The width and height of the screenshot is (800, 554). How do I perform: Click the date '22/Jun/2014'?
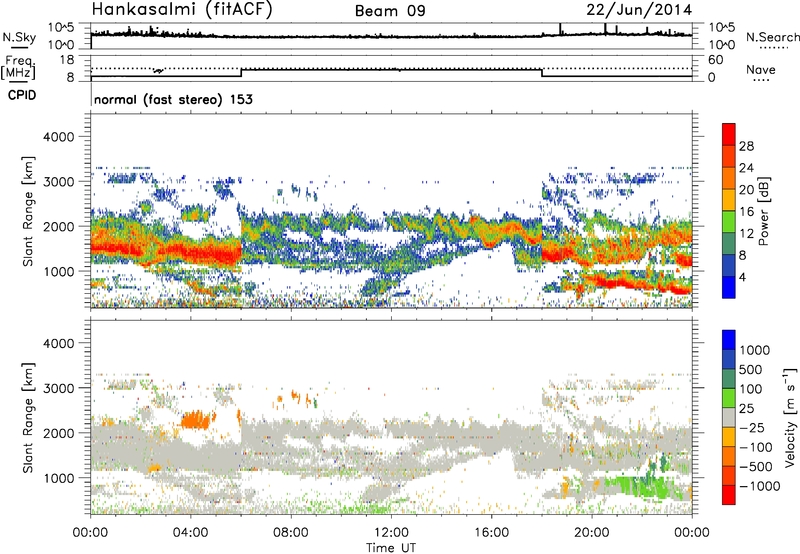click(639, 10)
